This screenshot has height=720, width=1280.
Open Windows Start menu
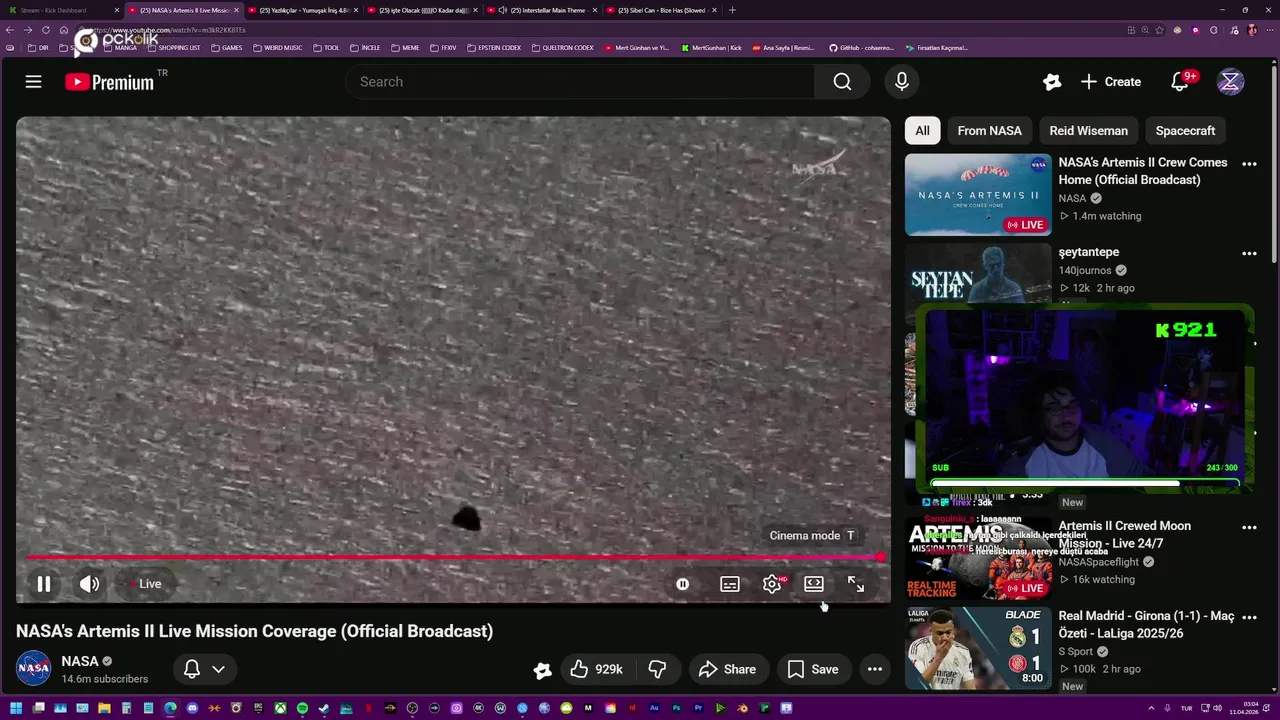16,708
